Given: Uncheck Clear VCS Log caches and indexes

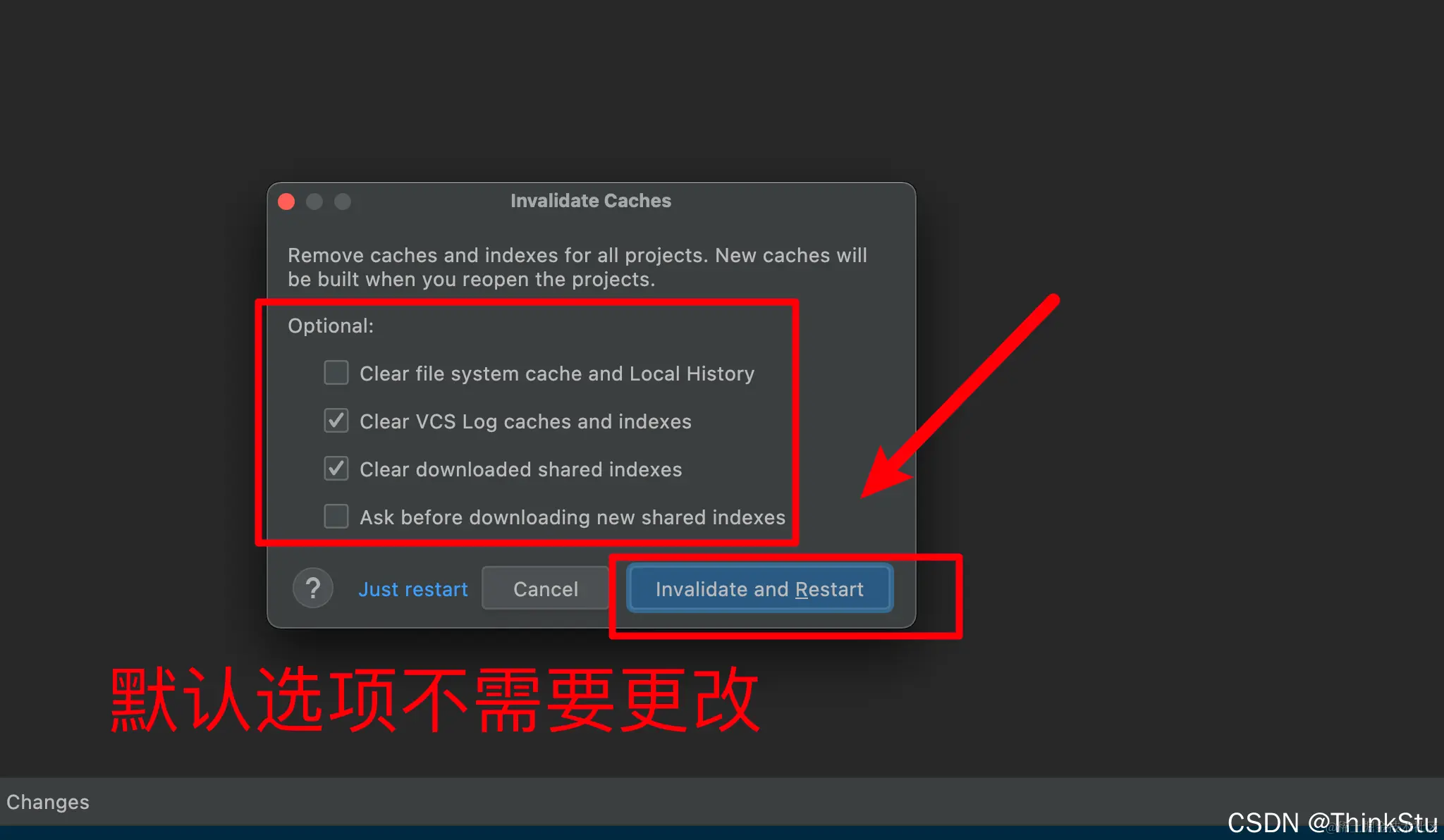Looking at the screenshot, I should coord(336,421).
